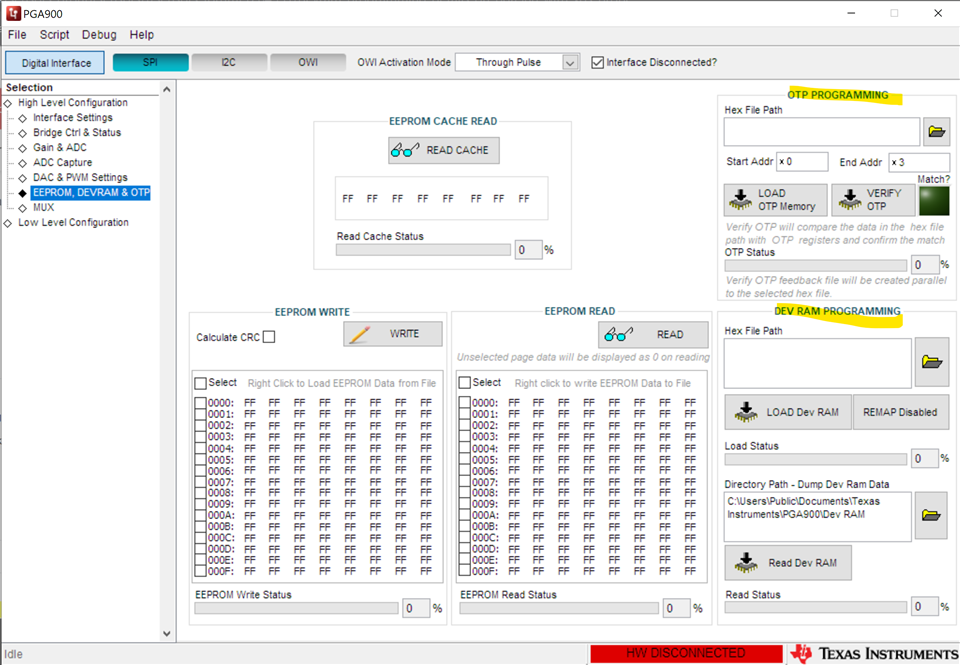Check row 0000 in EEPROM WRITE

[200, 403]
